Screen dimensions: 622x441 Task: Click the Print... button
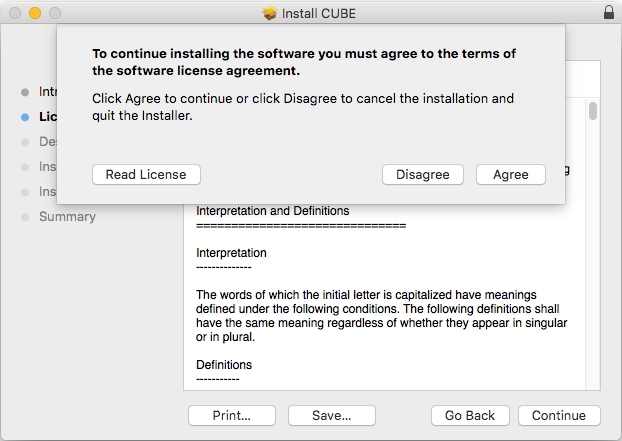pos(232,415)
